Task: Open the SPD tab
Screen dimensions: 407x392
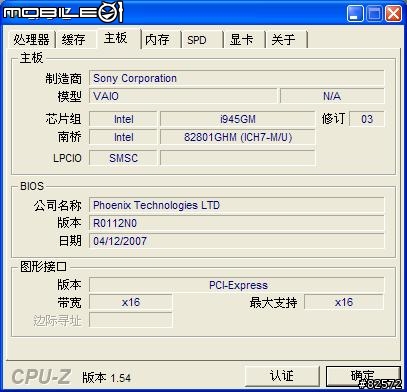Action: coord(201,40)
